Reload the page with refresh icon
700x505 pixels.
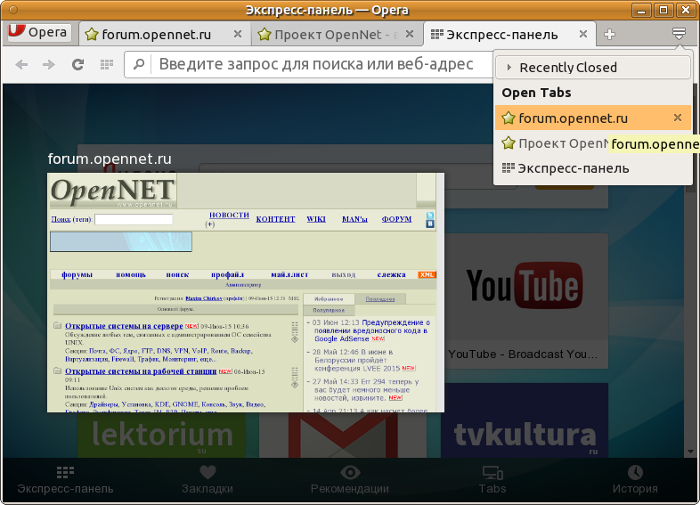click(78, 65)
